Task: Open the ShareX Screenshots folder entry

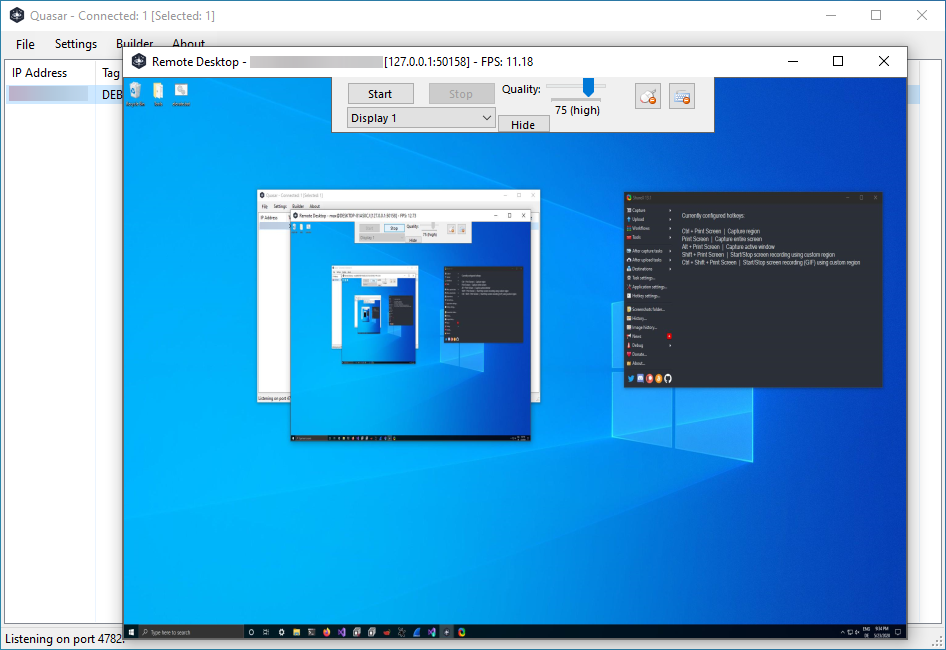Action: (x=648, y=308)
